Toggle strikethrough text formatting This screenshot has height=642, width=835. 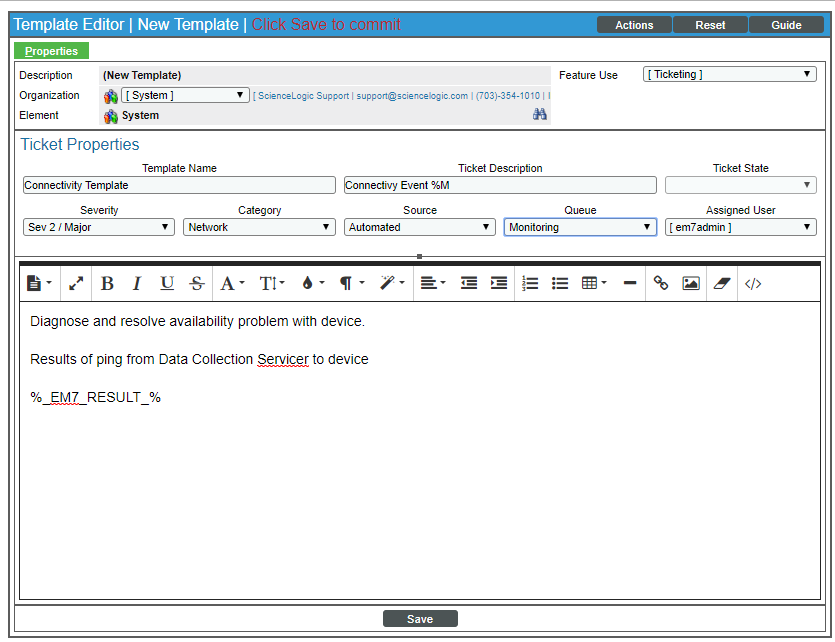[x=197, y=284]
